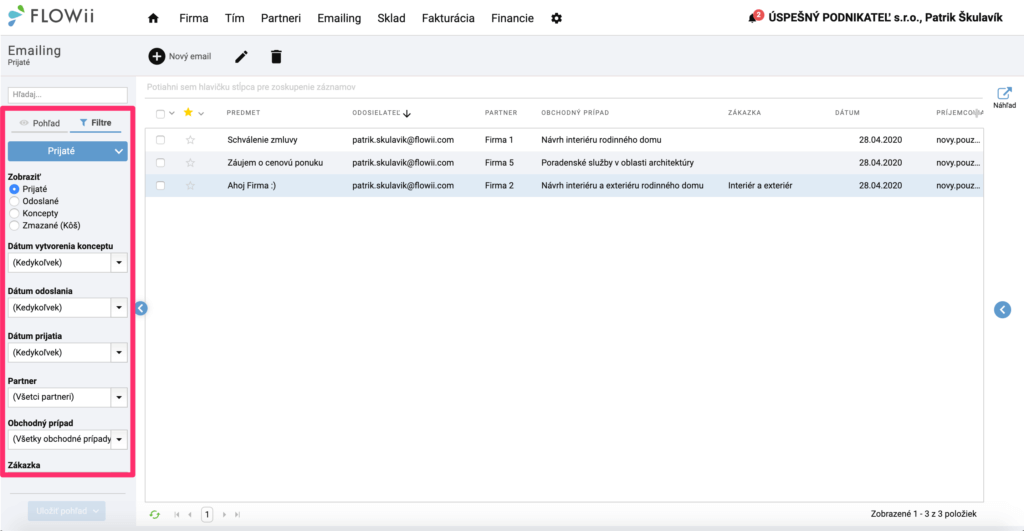Screen dimensions: 1024x531
Task: Open the Financie menu
Action: click(x=513, y=18)
